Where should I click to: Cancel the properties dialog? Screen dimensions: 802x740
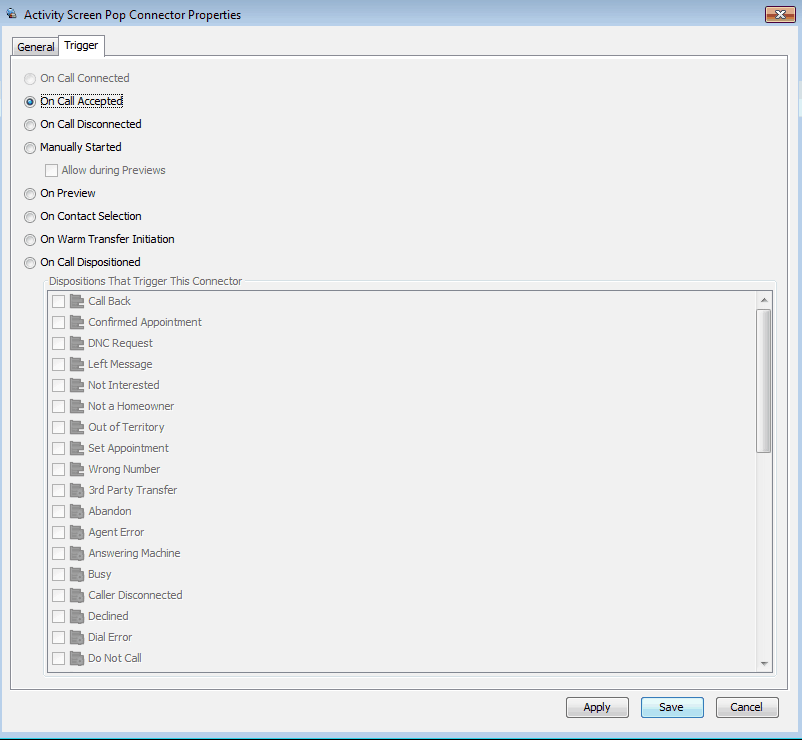pos(747,707)
